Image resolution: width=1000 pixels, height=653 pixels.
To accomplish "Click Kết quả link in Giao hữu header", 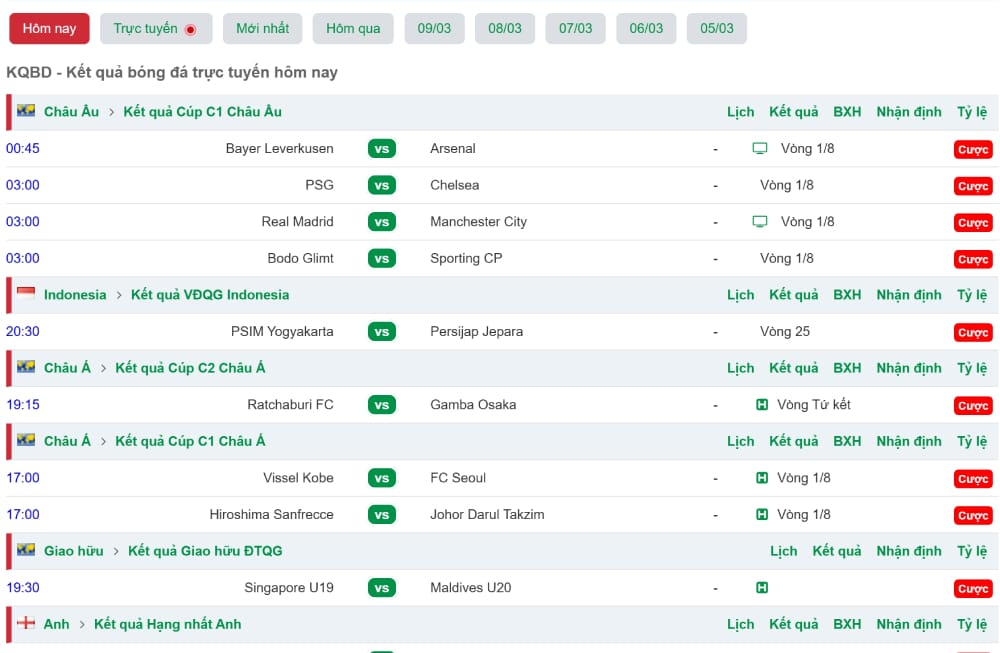I will [837, 551].
